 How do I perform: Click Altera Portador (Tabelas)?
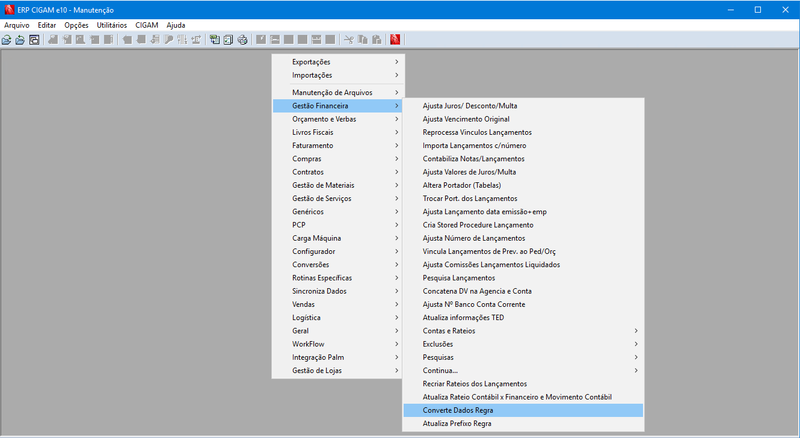[x=523, y=185]
